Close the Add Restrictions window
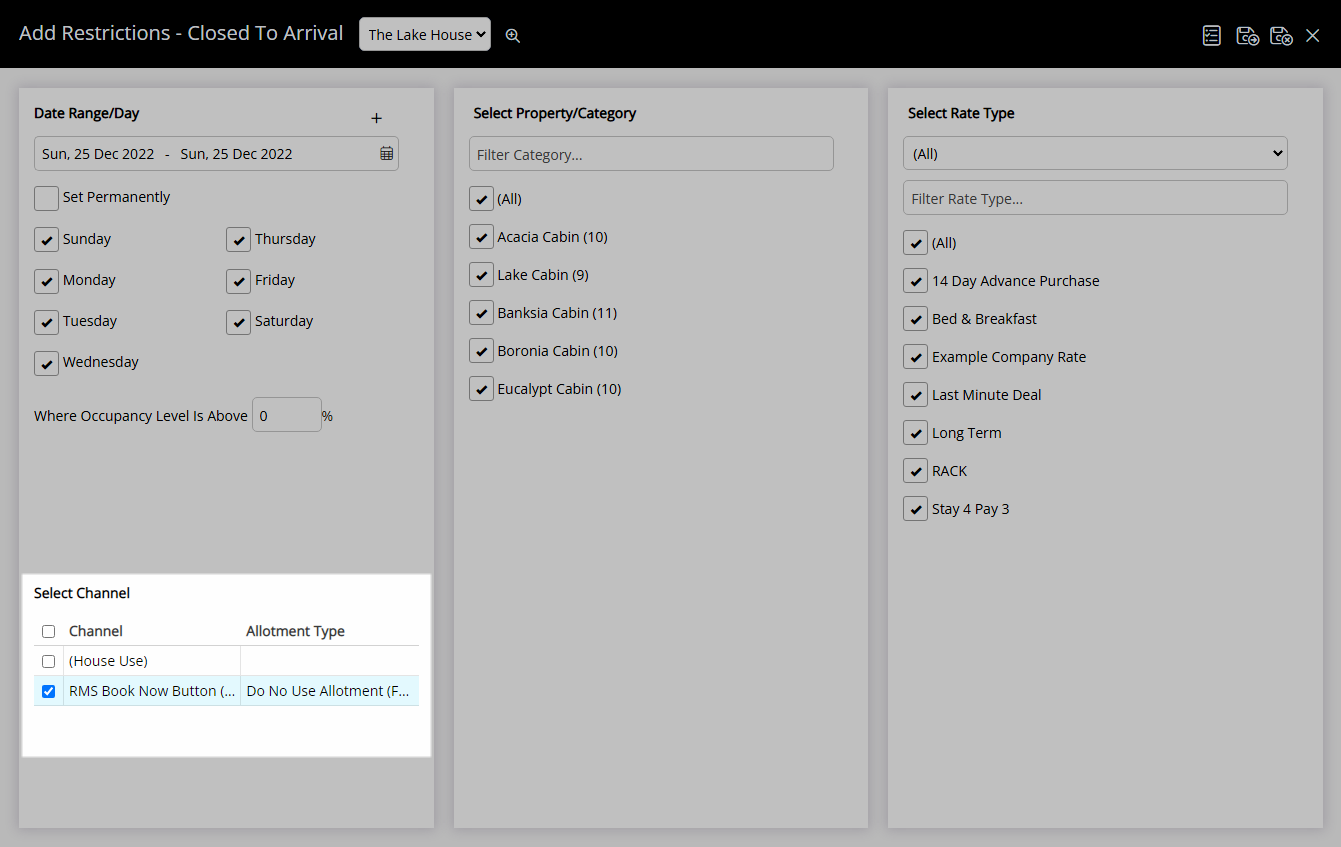This screenshot has height=847, width=1341. pyautogui.click(x=1313, y=35)
